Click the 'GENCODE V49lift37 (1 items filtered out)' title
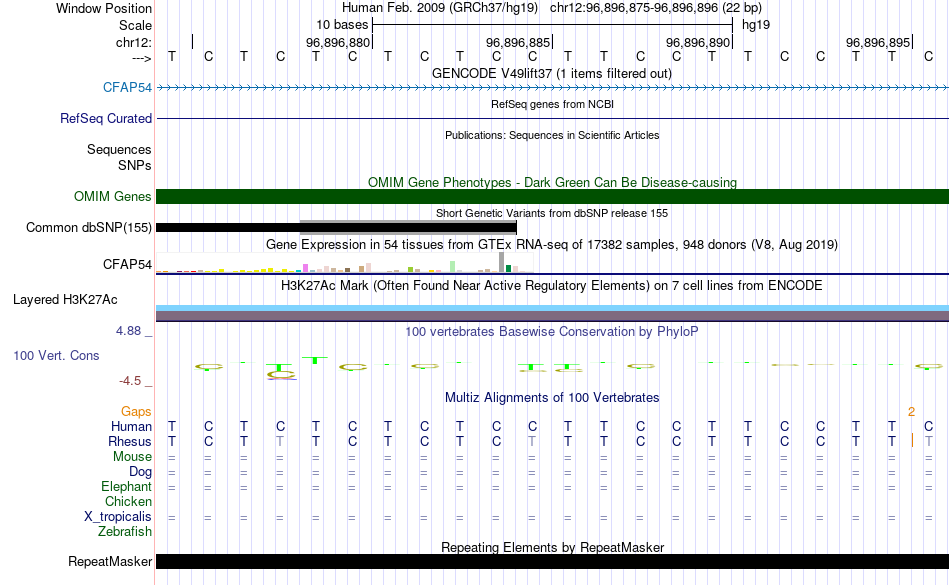 tap(552, 73)
